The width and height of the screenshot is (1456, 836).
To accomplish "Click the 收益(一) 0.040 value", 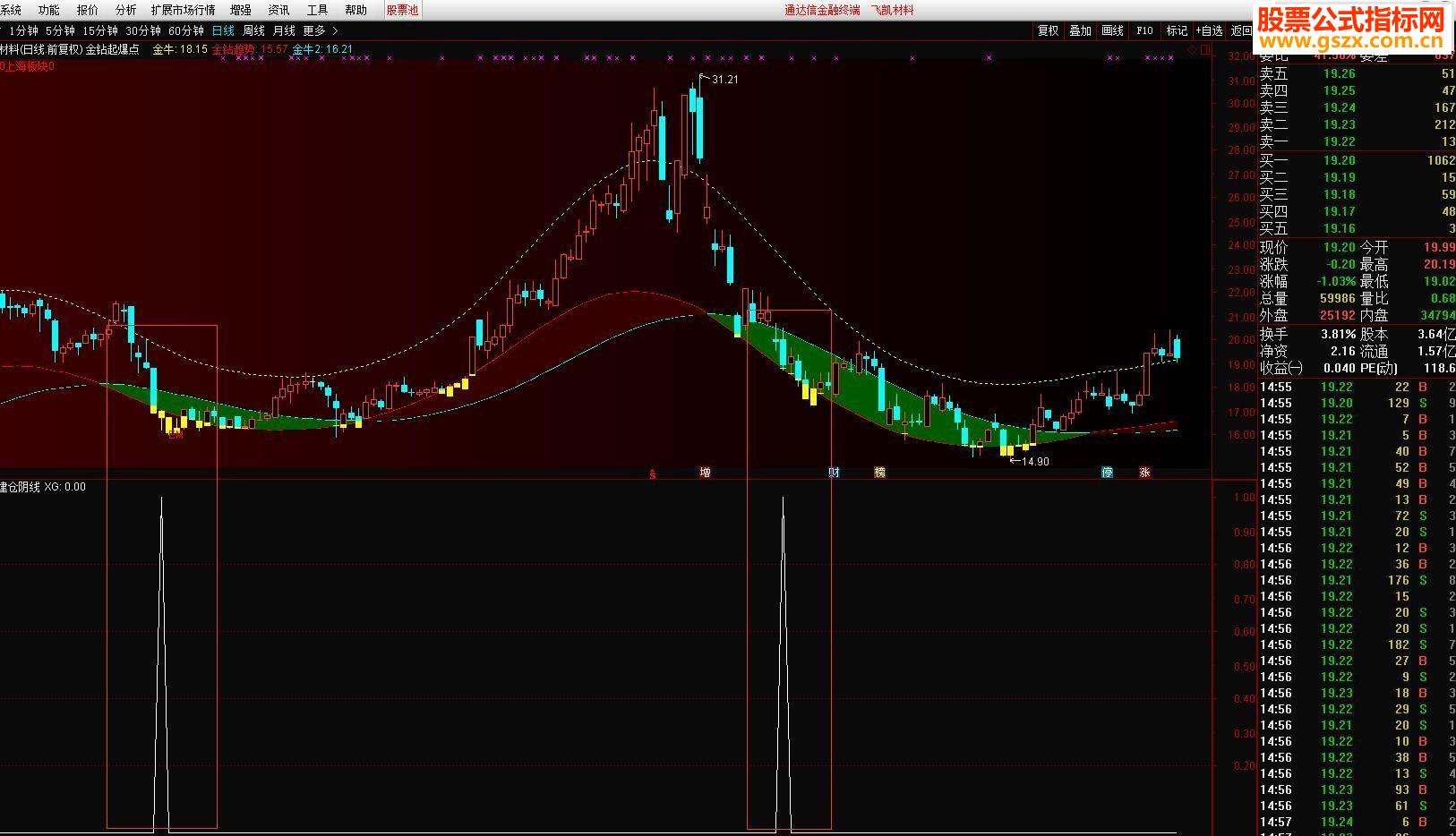I will click(1340, 368).
